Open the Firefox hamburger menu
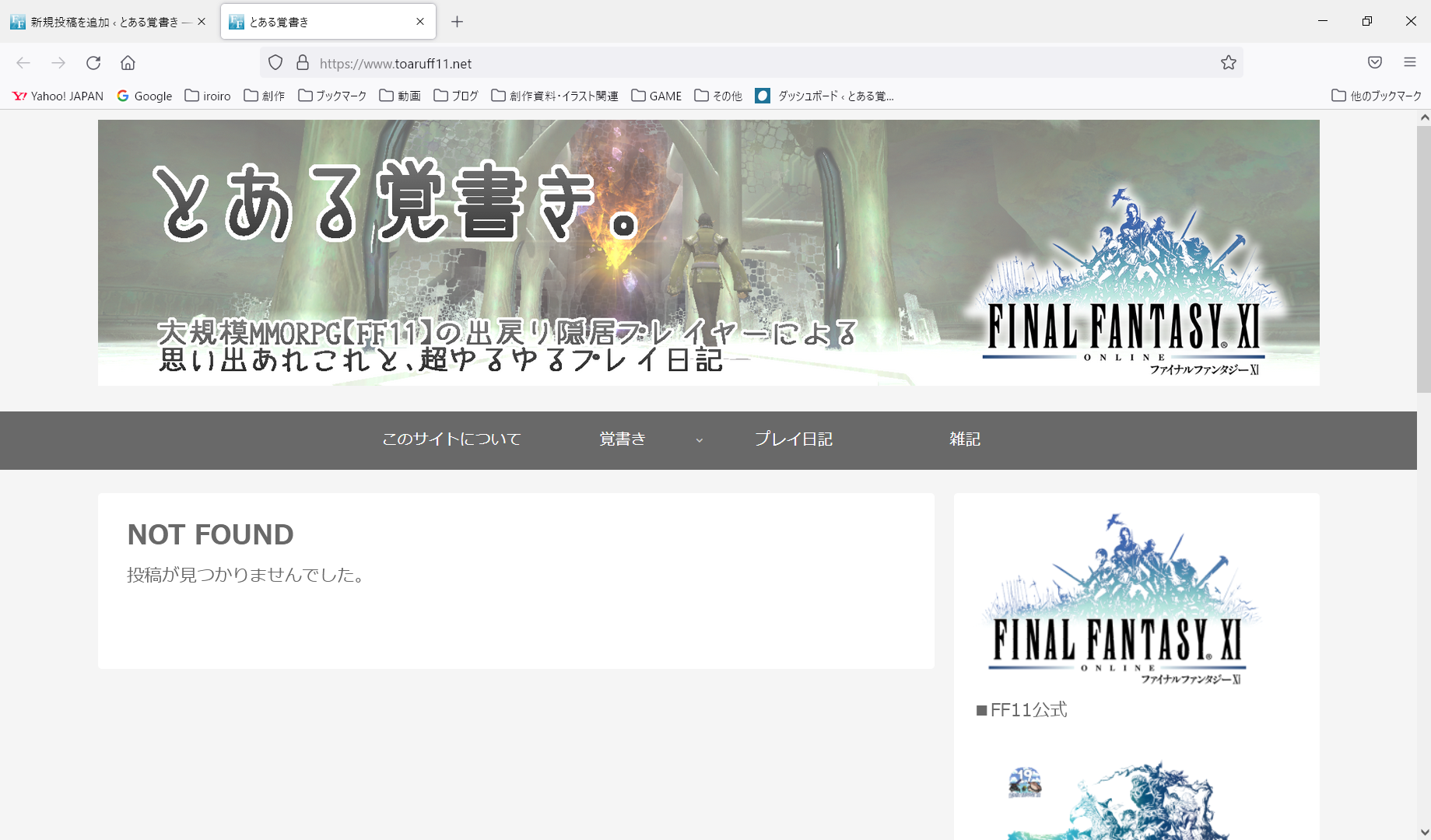Screen dimensions: 1431x840 coord(1410,62)
